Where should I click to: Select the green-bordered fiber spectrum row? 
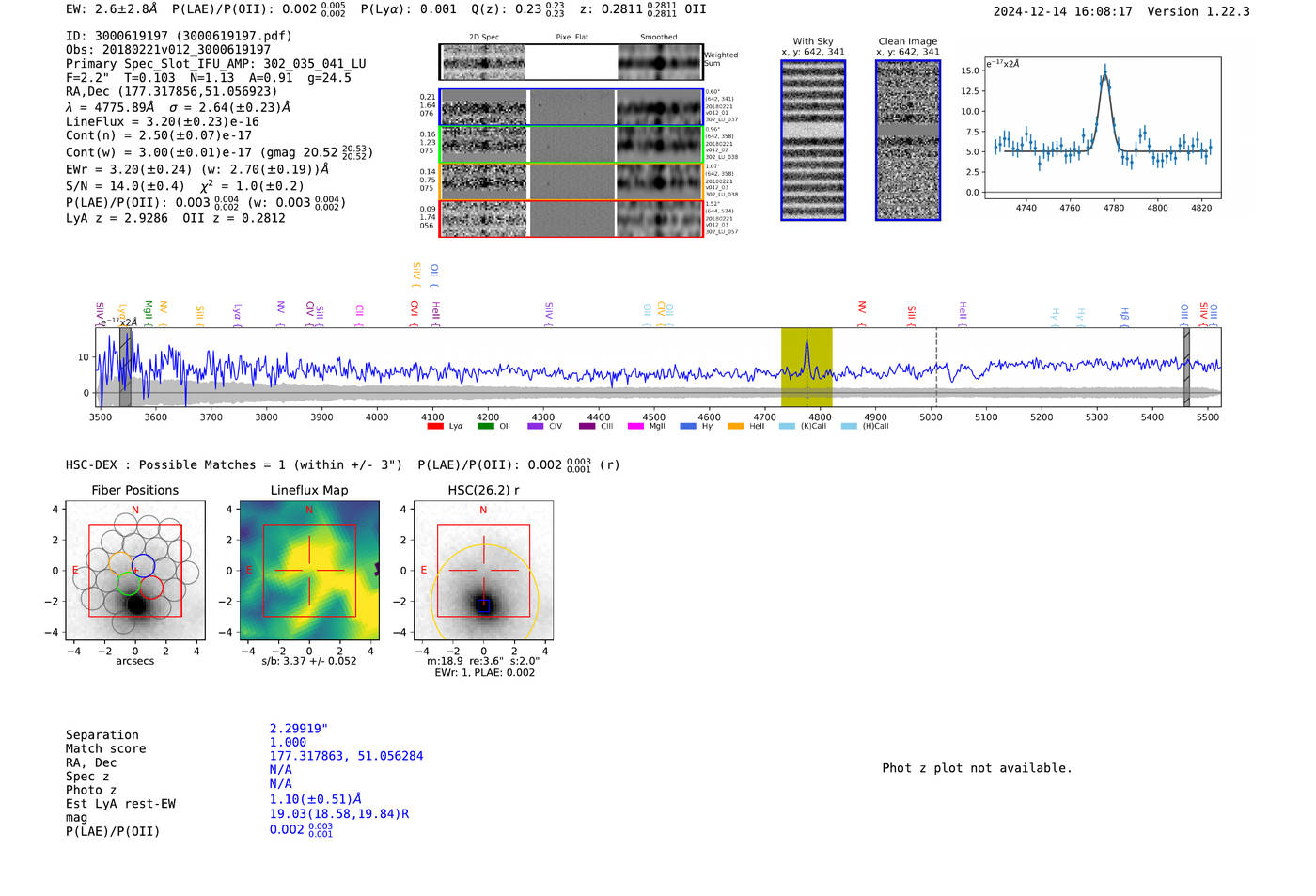pos(572,145)
